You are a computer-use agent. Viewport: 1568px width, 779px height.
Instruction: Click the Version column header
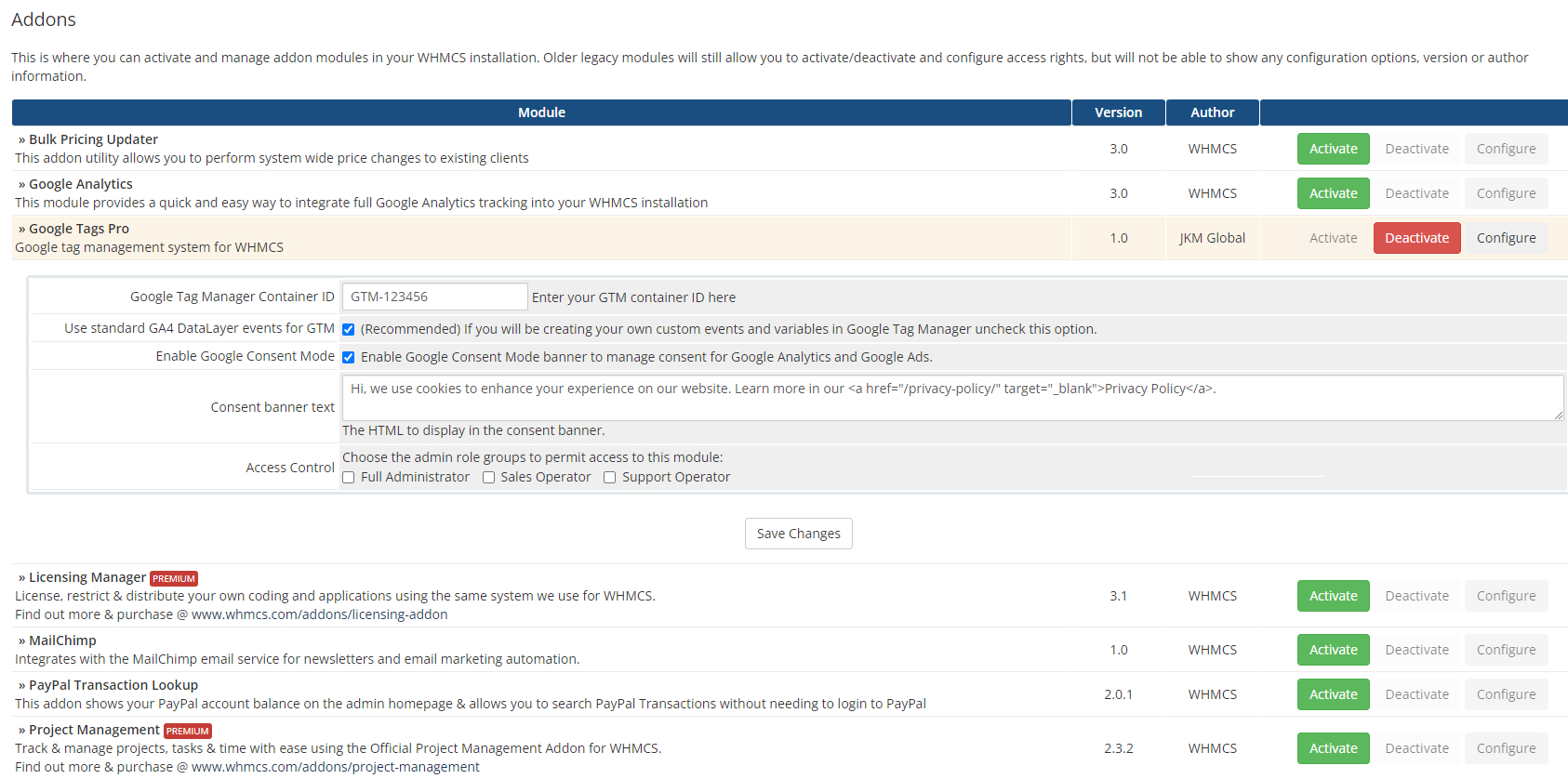1118,112
